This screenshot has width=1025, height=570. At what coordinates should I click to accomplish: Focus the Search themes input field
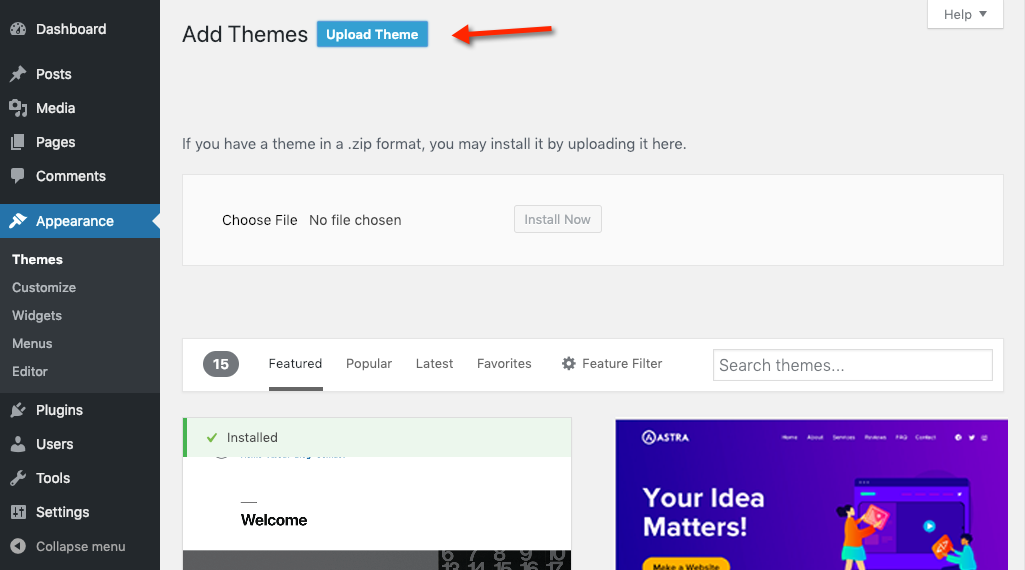tap(852, 365)
